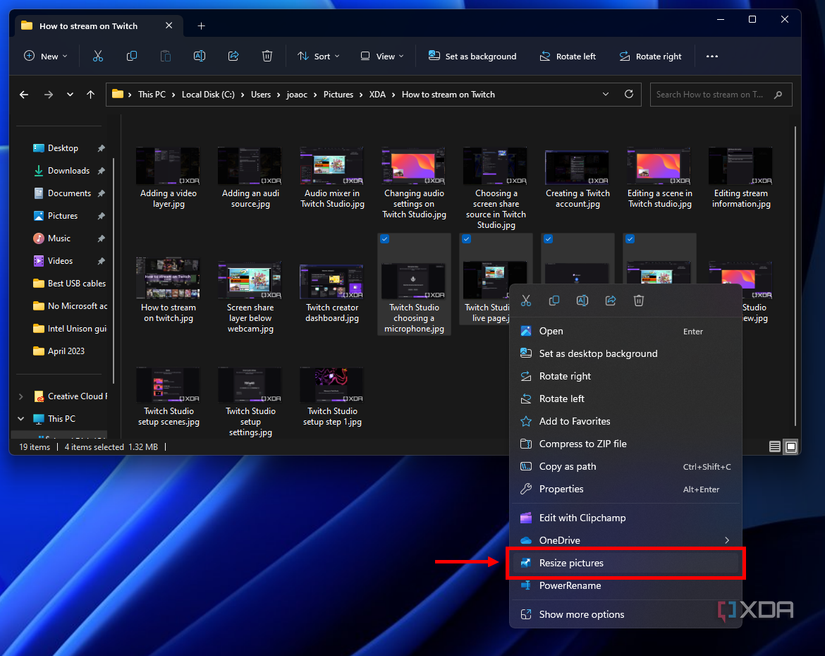Screen dimensions: 825x656
Task: Click the joaoc breadcrumb
Action: pos(297,95)
